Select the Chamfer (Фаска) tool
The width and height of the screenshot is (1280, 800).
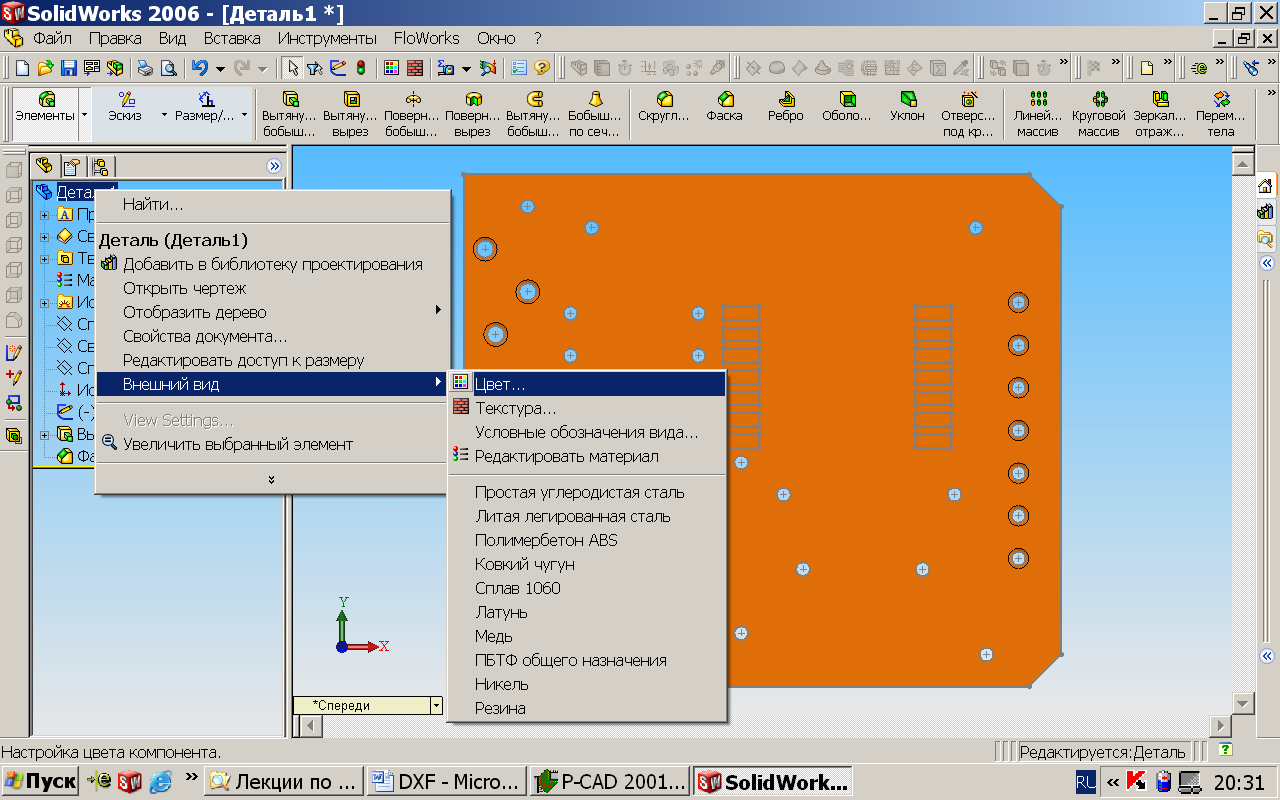[x=725, y=107]
